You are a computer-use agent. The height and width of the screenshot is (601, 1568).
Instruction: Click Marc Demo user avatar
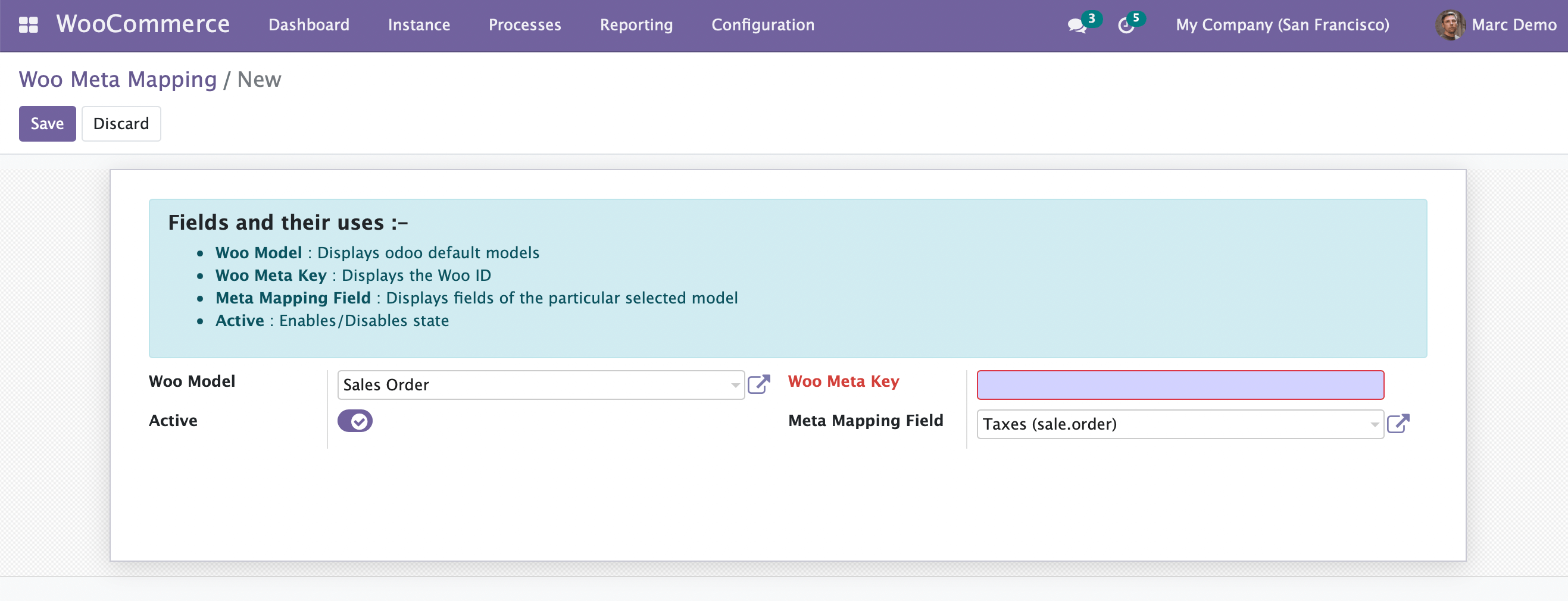1450,25
